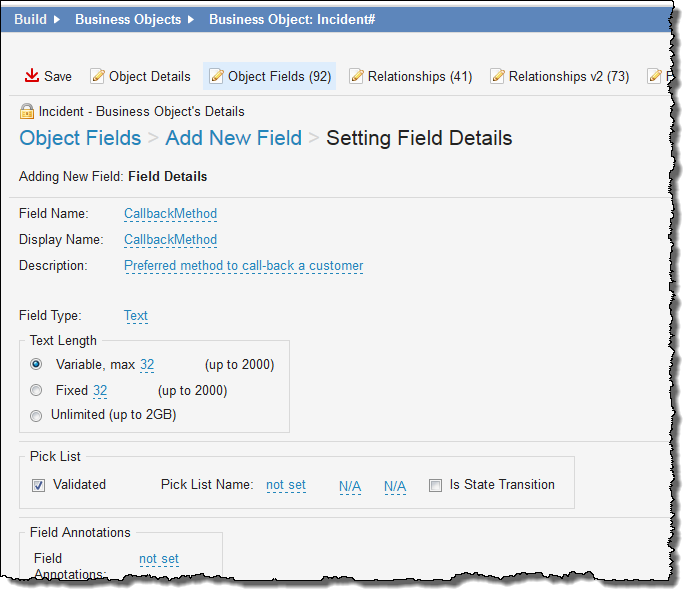Expand the Business Objects breadcrumb arrow
Viewport: 691px width, 596px height.
[x=191, y=19]
